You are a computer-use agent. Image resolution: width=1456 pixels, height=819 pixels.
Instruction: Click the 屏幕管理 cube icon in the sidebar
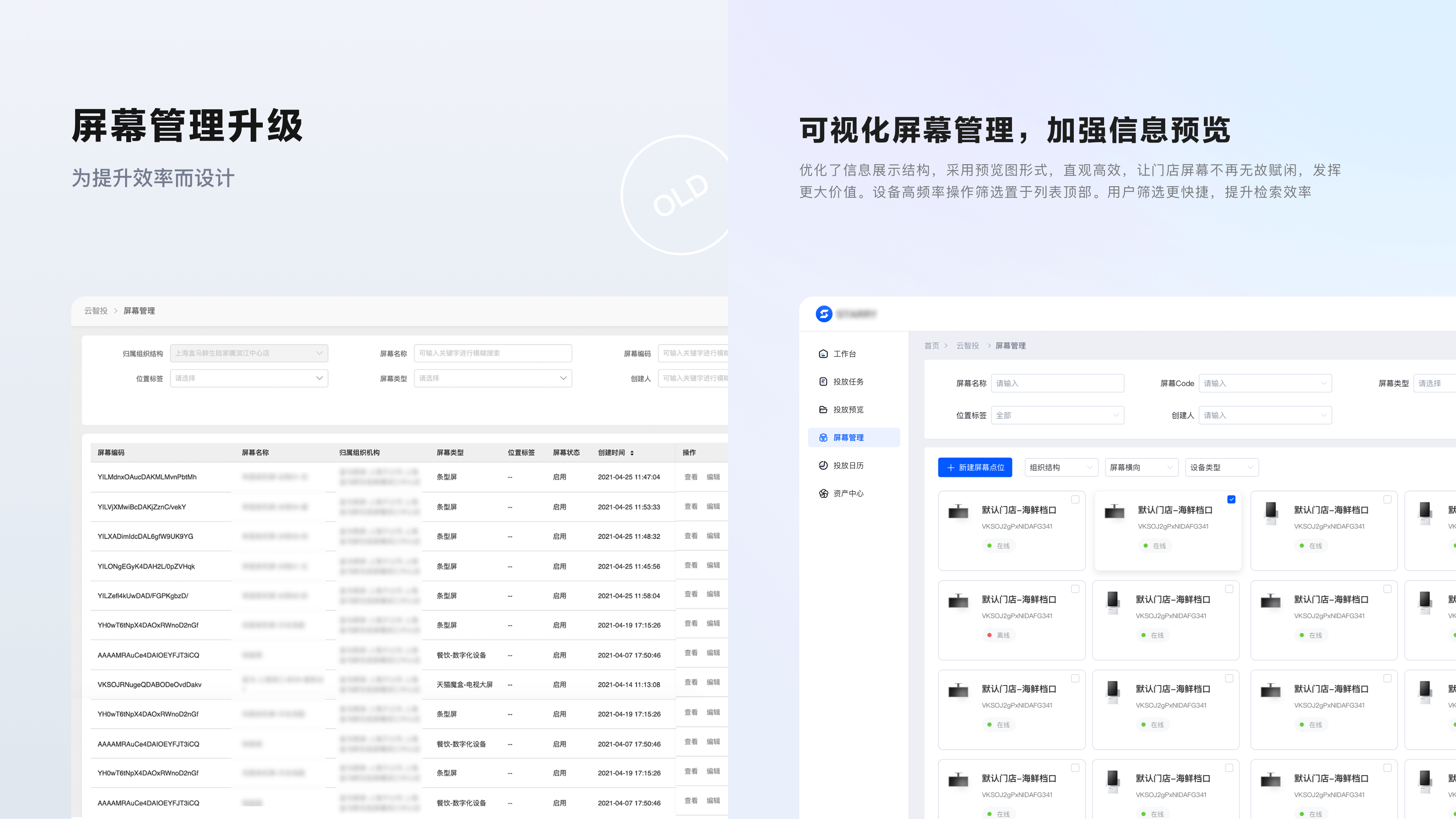coord(823,438)
